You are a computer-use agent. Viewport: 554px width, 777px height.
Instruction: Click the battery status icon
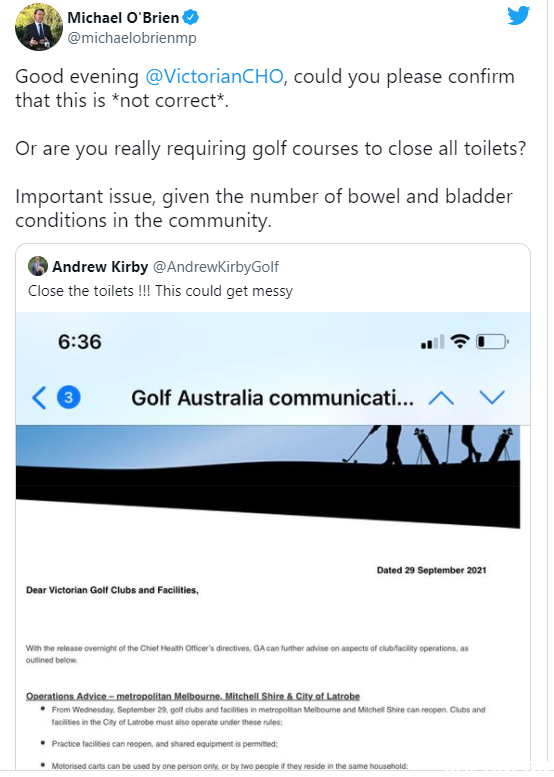tap(493, 341)
